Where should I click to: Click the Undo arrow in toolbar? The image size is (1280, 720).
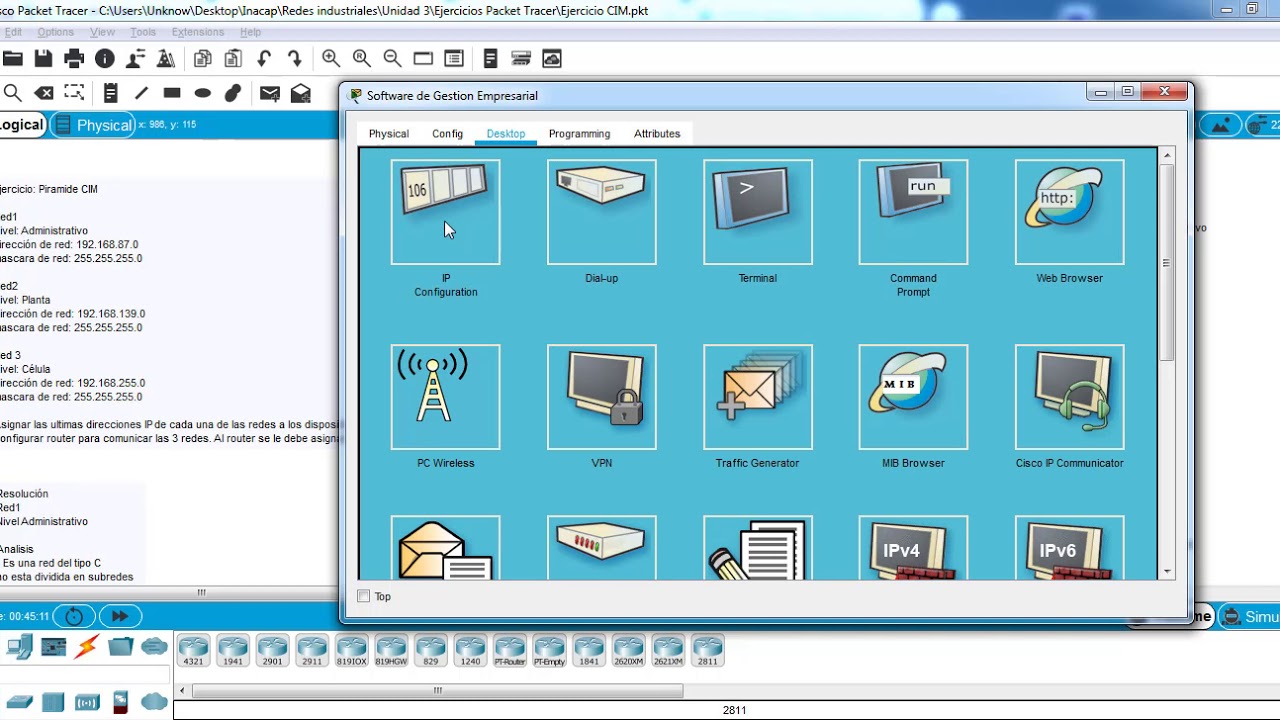tap(264, 59)
